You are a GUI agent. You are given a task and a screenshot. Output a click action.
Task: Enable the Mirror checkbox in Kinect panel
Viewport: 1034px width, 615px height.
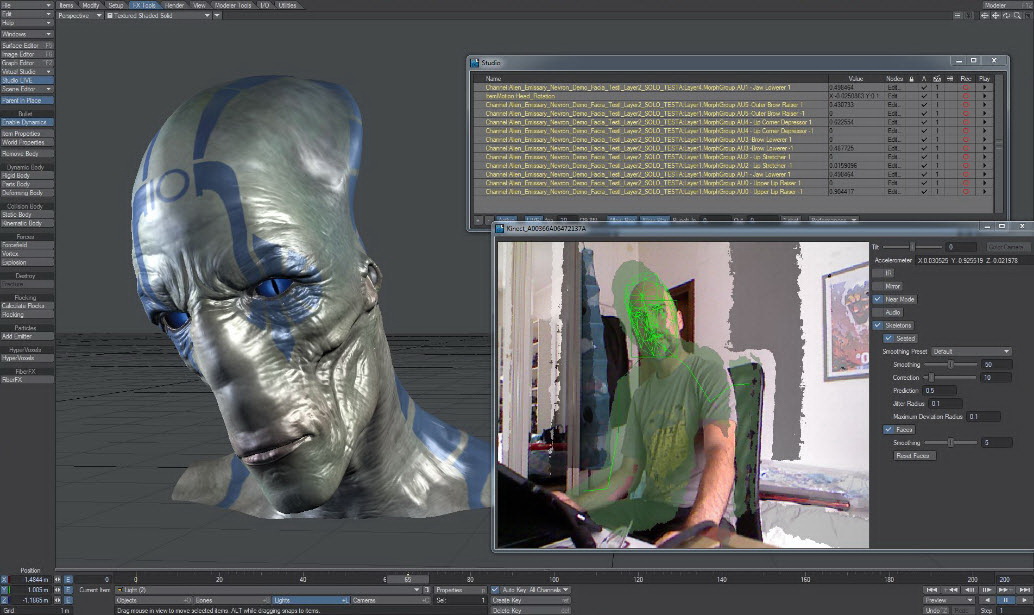[x=878, y=286]
